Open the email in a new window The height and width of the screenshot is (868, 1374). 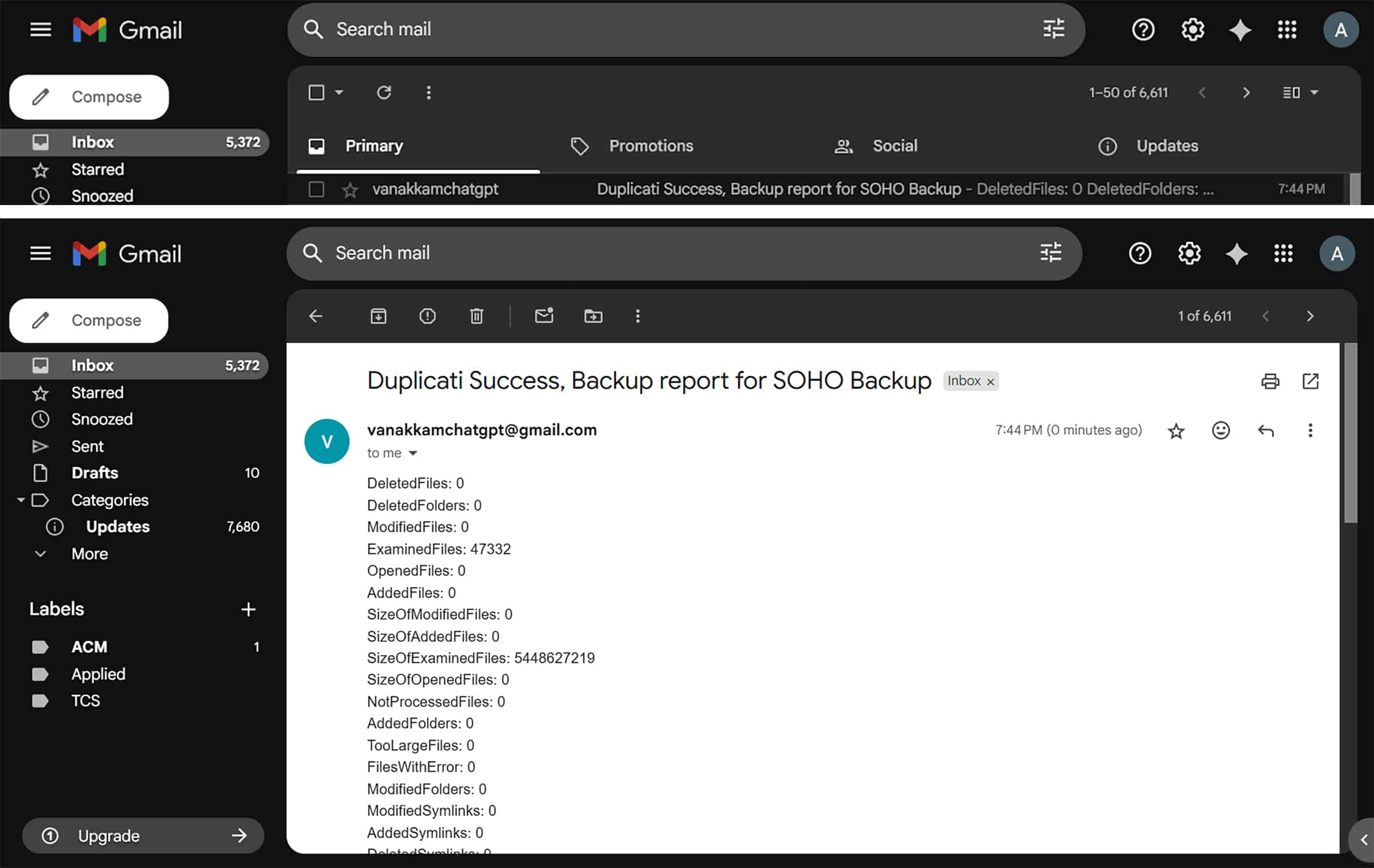click(x=1310, y=381)
